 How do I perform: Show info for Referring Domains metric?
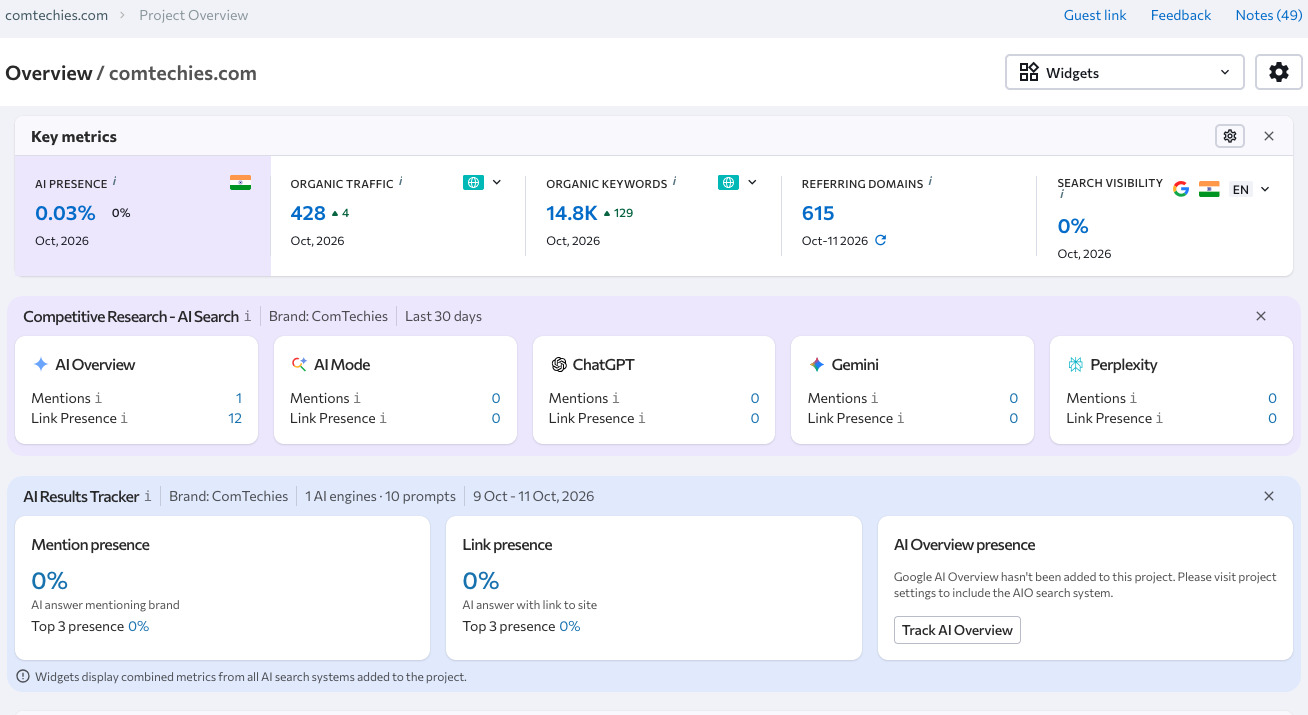click(930, 182)
